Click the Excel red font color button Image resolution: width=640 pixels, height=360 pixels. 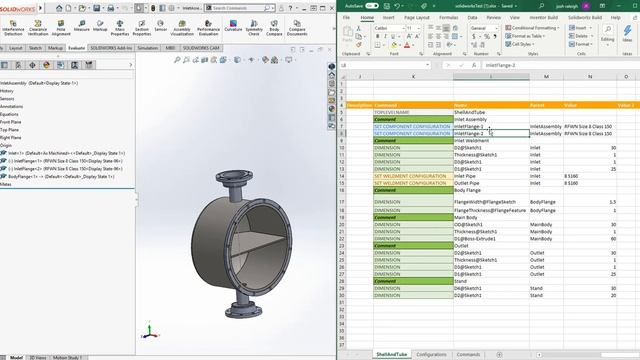407,45
